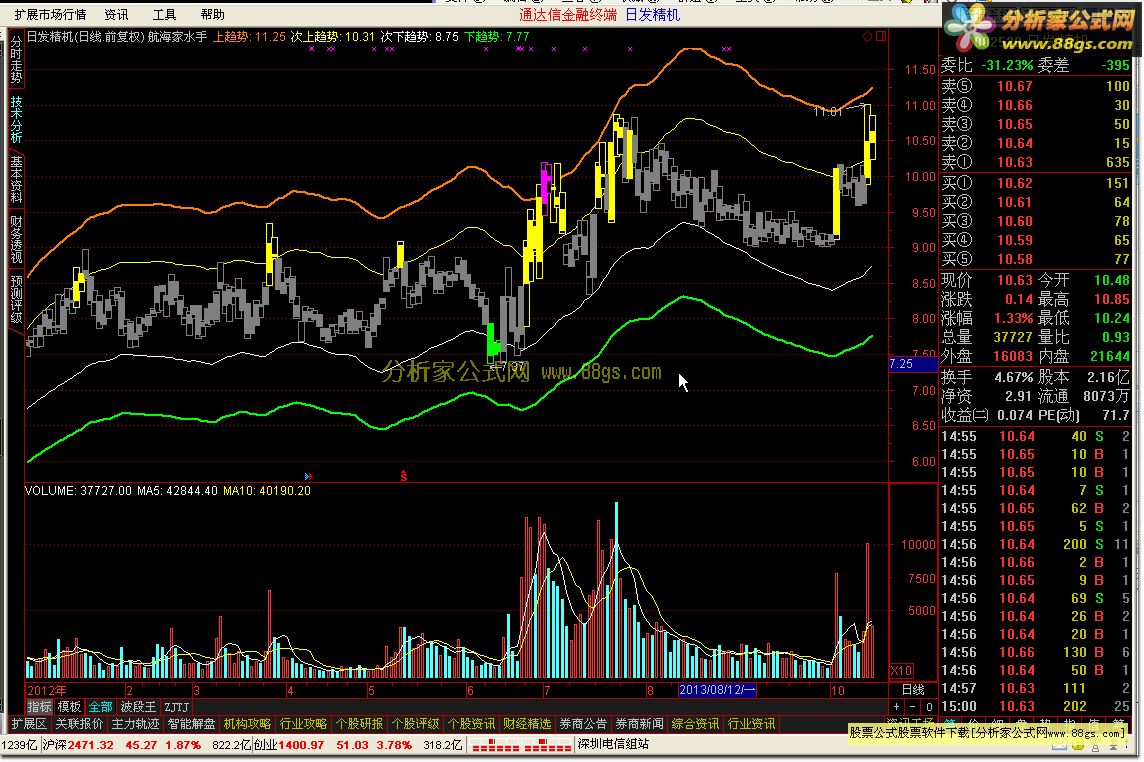Viewport: 1144px width, 762px height.
Task: Click the blue-red arrow marker on price chart bottom
Action: click(x=308, y=476)
